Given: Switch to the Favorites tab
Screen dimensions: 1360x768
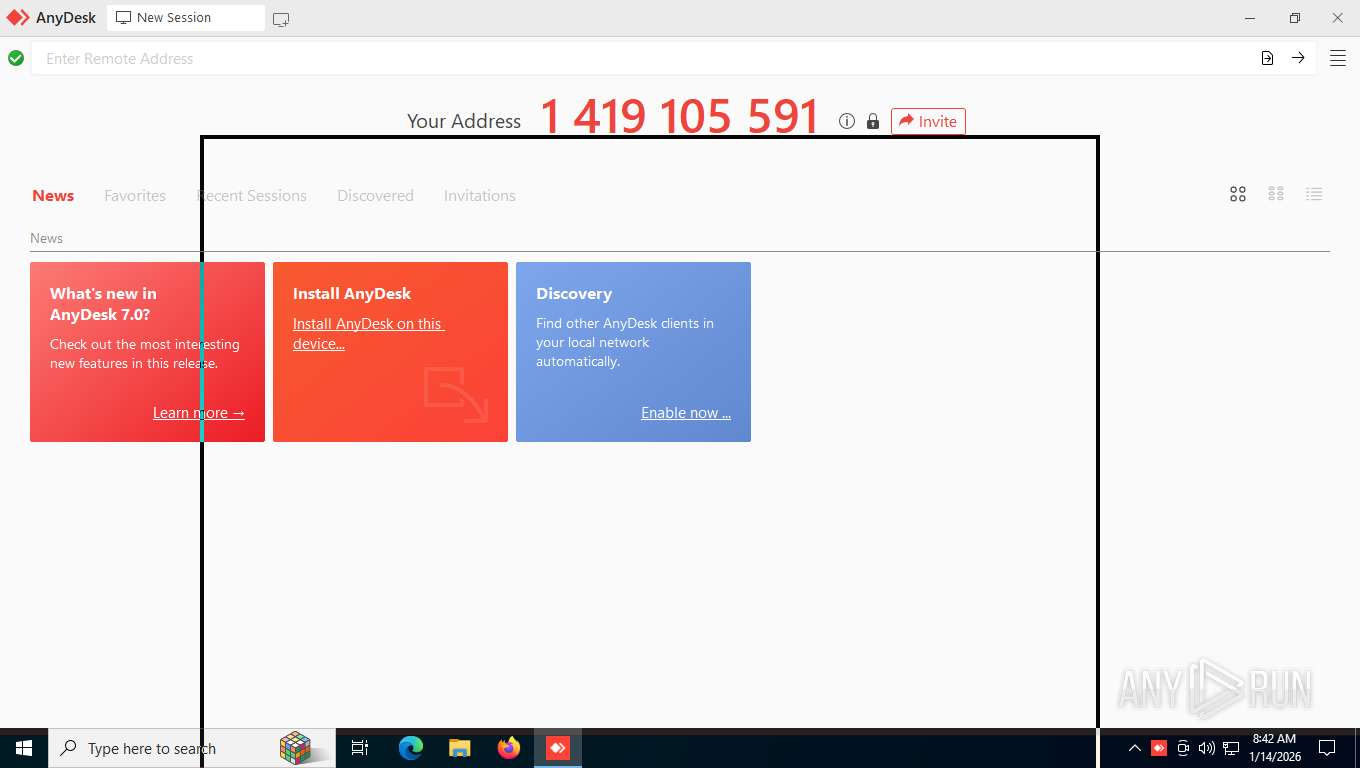Looking at the screenshot, I should point(135,196).
